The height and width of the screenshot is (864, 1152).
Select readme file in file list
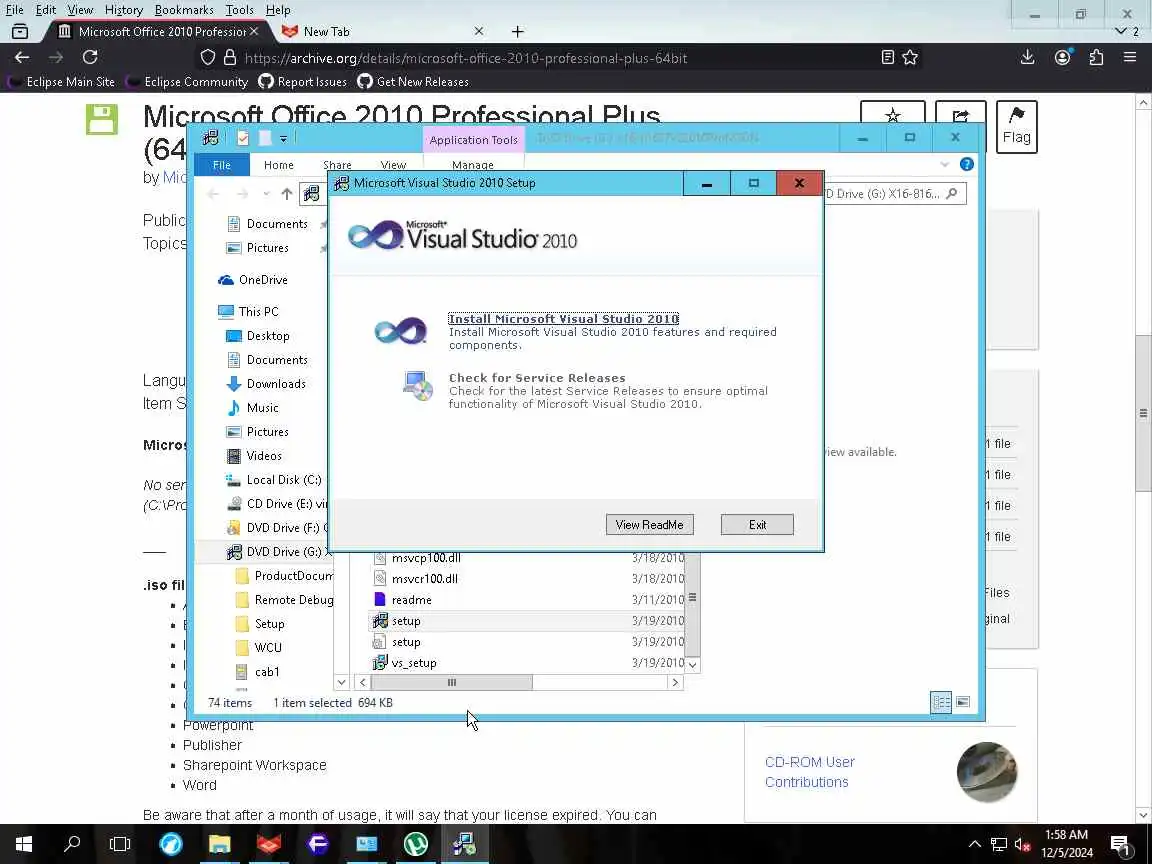click(x=403, y=600)
